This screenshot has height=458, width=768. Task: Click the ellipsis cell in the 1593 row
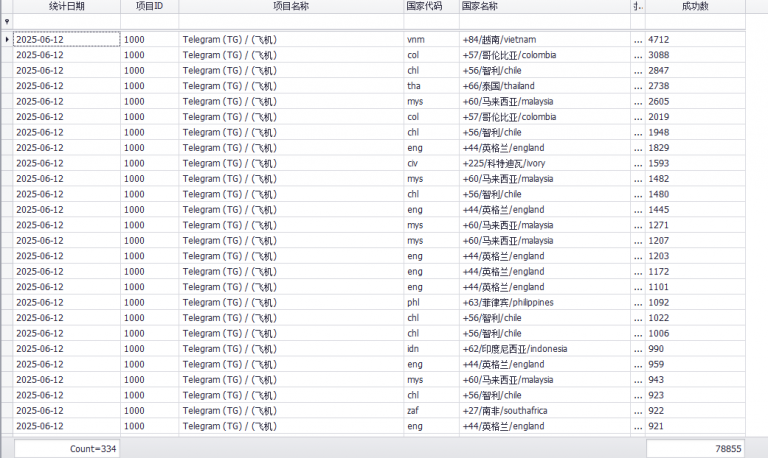(638, 163)
